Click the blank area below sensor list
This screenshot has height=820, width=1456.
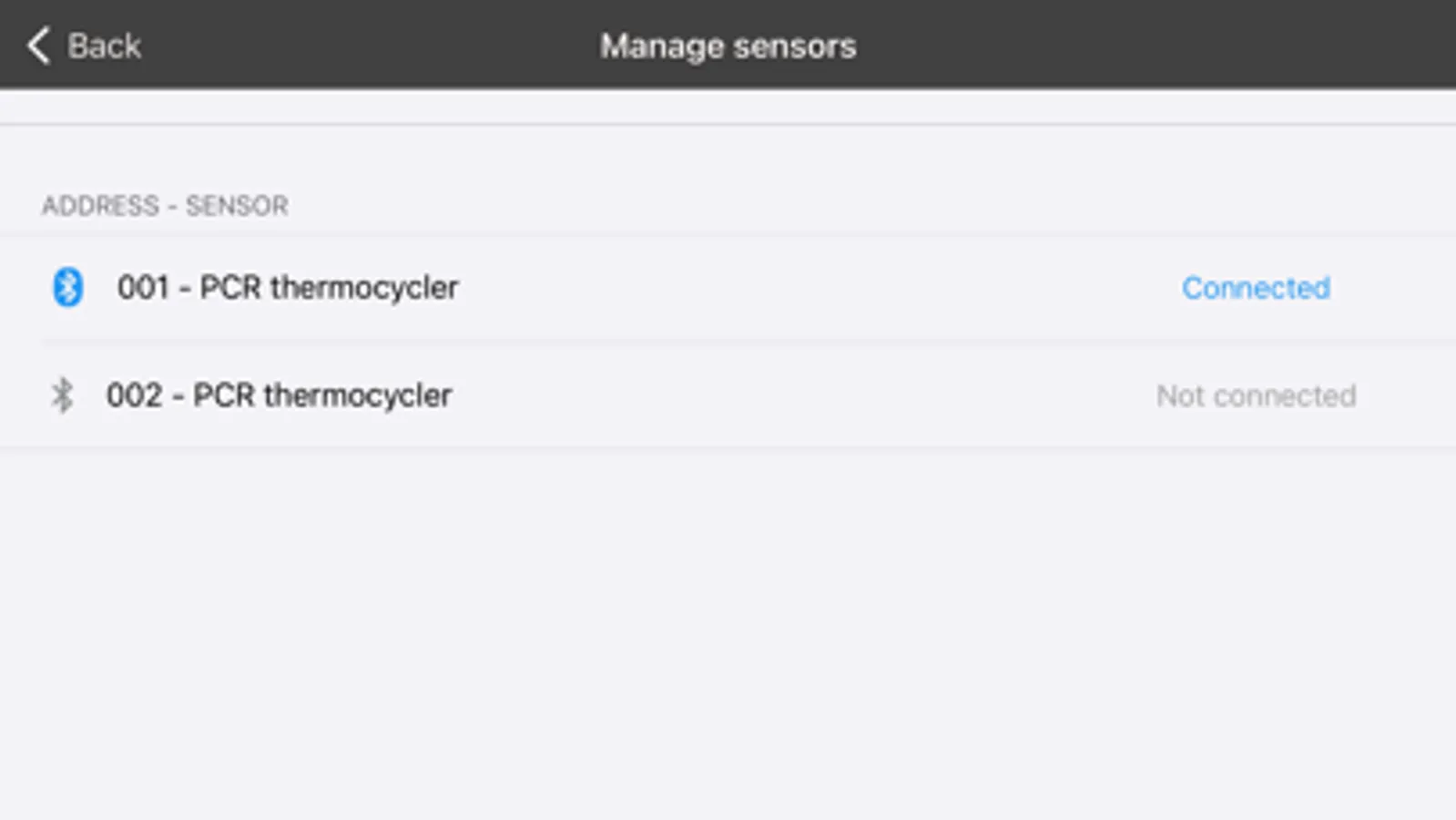click(x=728, y=629)
